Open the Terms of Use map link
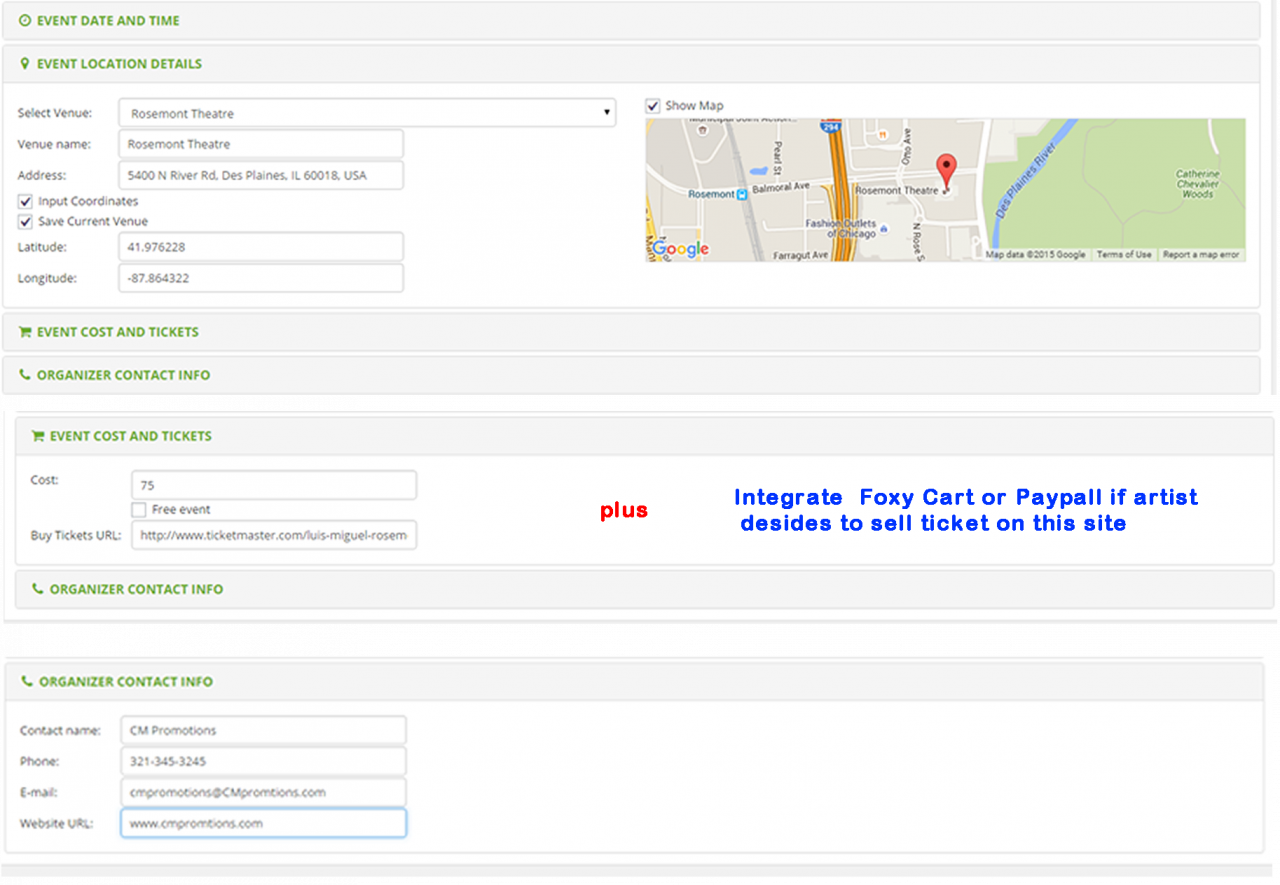The width and height of the screenshot is (1280, 885). (1123, 255)
